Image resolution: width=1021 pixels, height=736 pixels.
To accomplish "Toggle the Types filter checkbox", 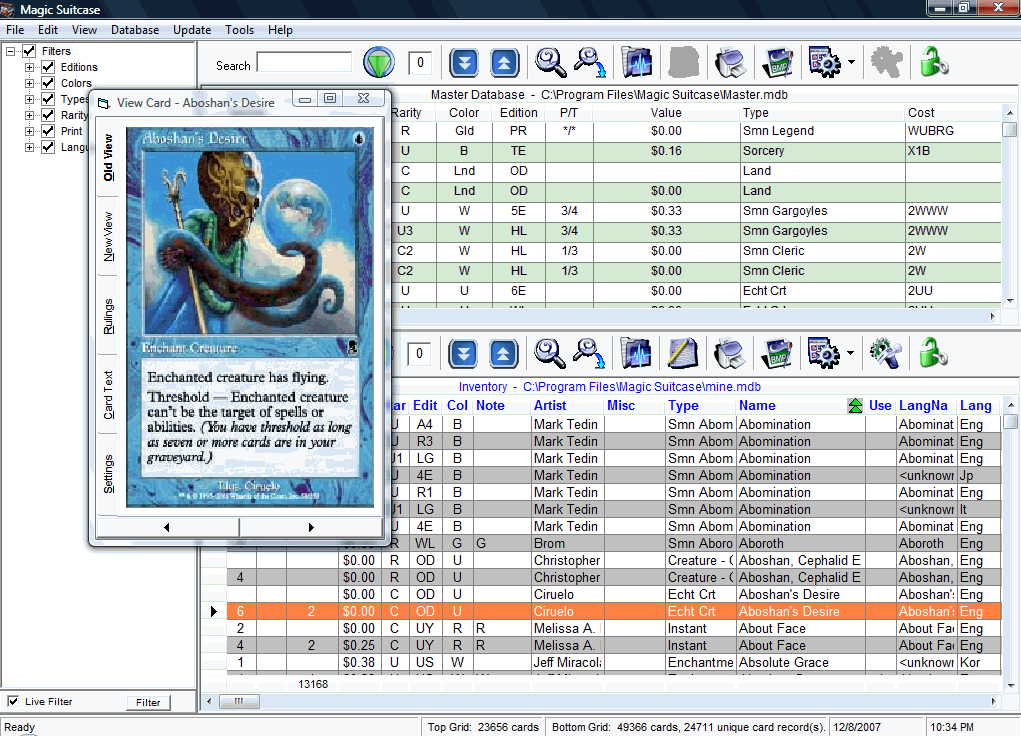I will [x=48, y=99].
